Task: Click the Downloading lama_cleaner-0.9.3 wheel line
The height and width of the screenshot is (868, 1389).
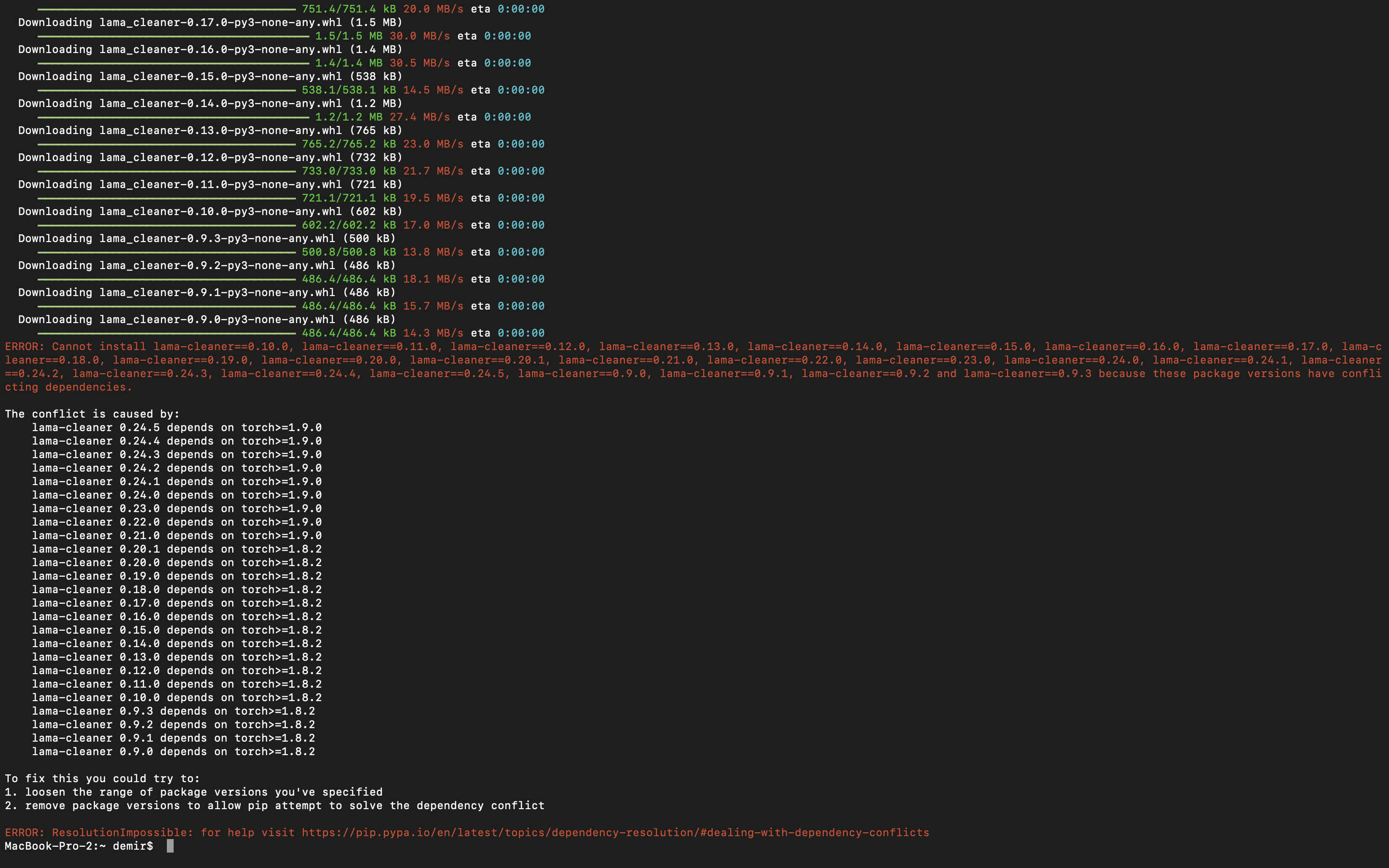Action: coord(206,238)
